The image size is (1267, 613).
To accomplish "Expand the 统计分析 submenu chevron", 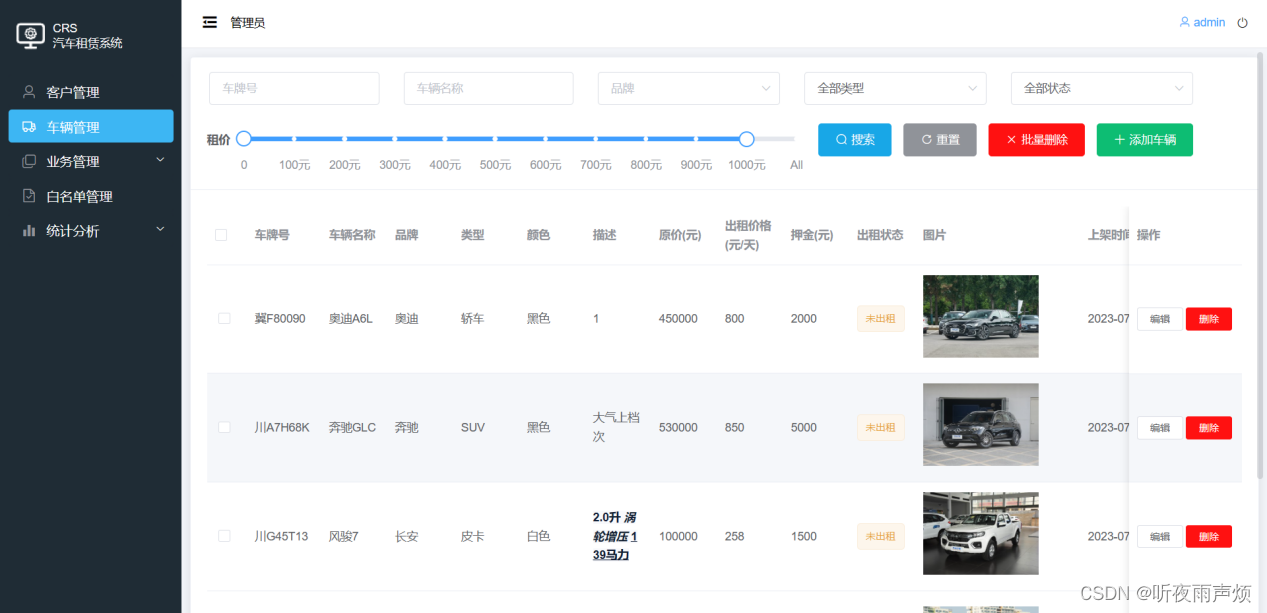I will [x=160, y=229].
